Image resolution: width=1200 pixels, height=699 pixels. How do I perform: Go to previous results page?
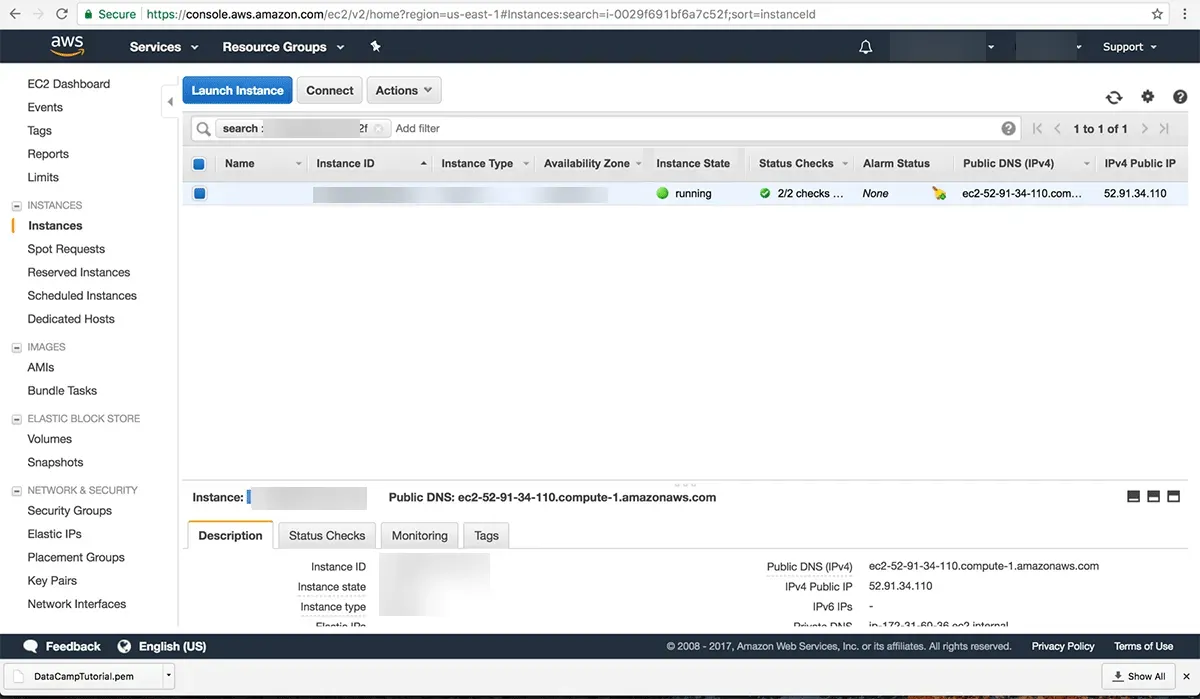[1058, 129]
